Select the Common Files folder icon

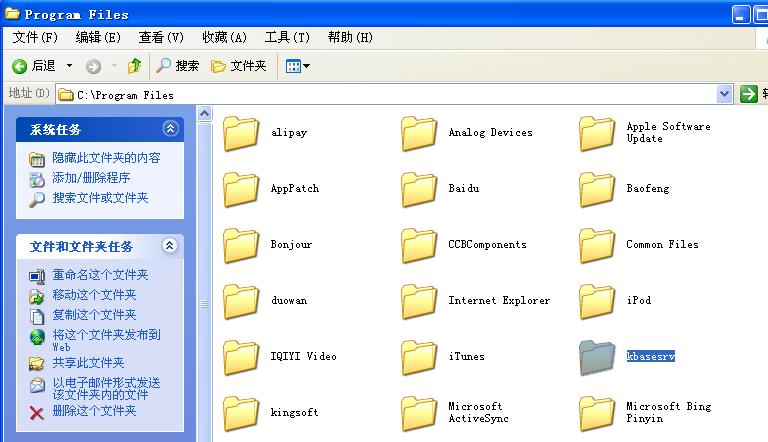tap(596, 245)
